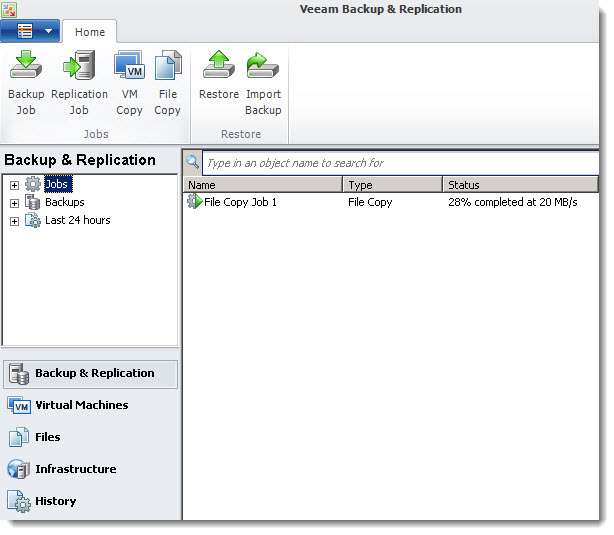
Task: Open the Virtual Machines view
Action: [90, 405]
